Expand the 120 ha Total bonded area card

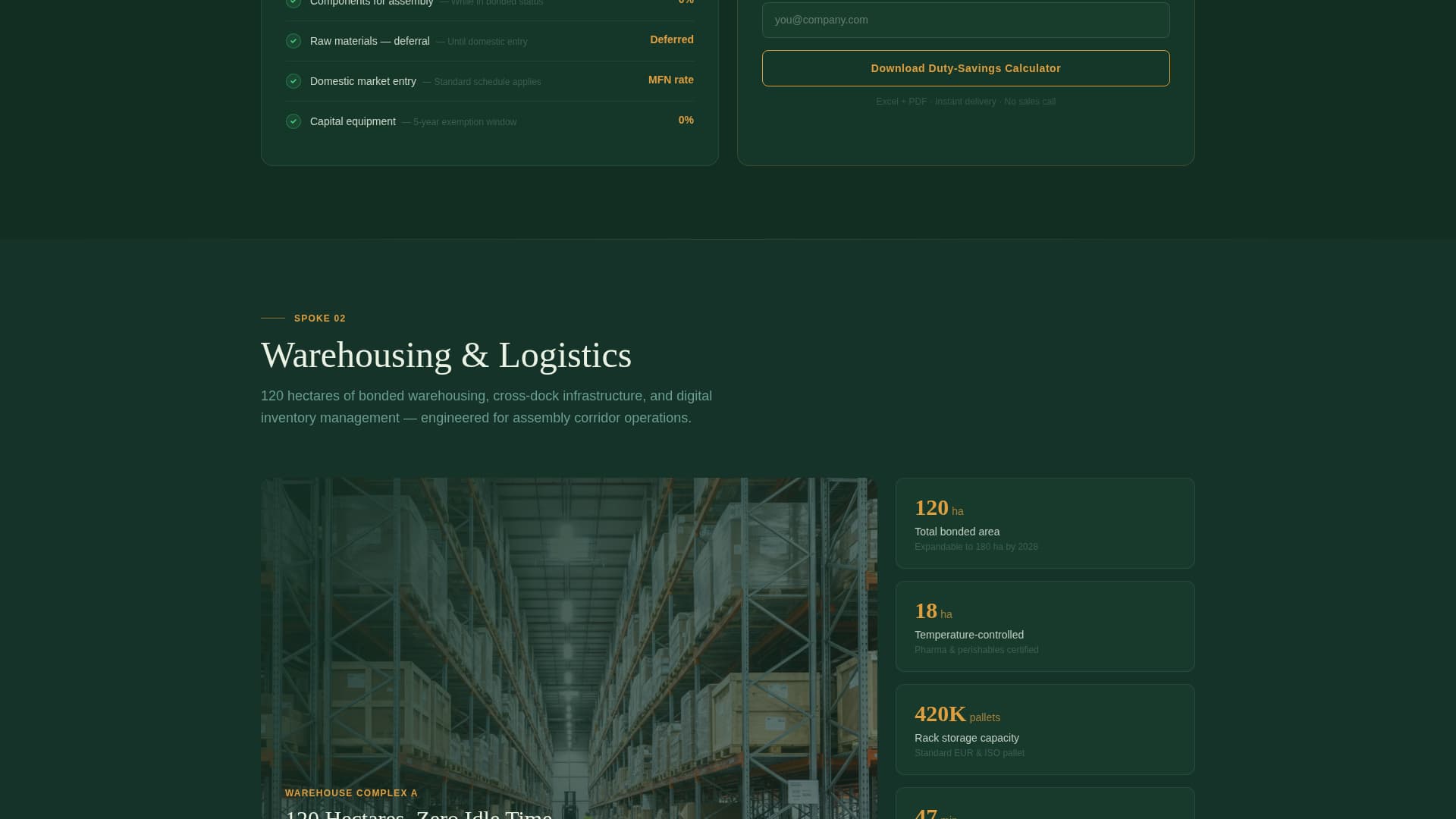point(1045,522)
